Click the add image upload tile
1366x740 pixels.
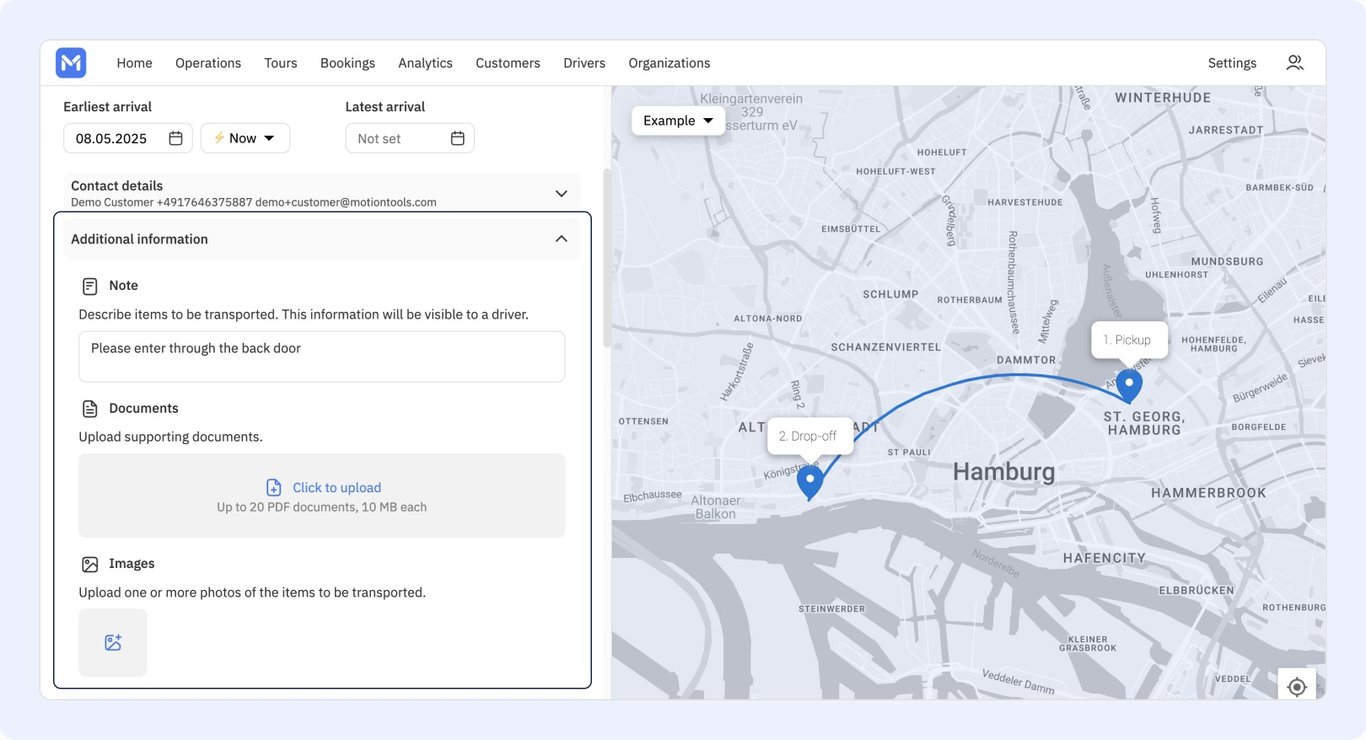pyautogui.click(x=113, y=643)
